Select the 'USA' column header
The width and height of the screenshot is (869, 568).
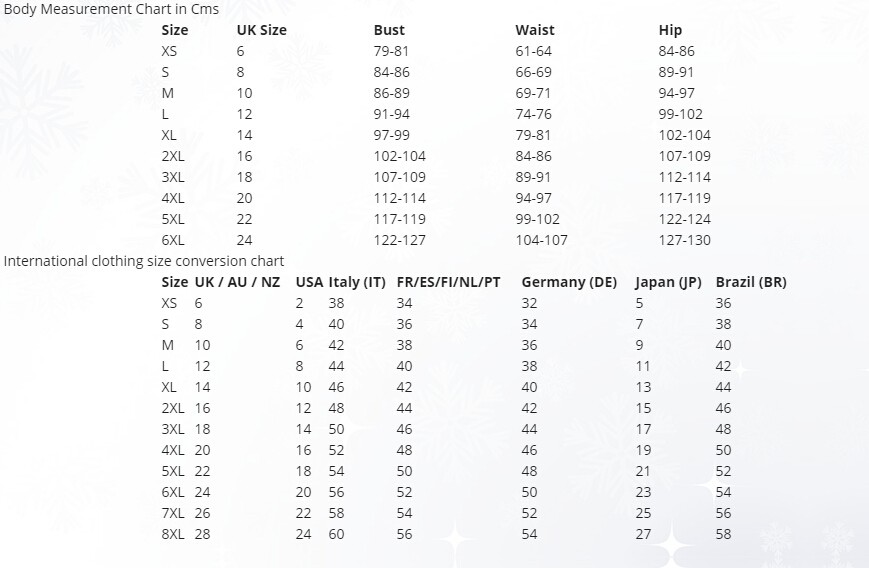click(309, 282)
